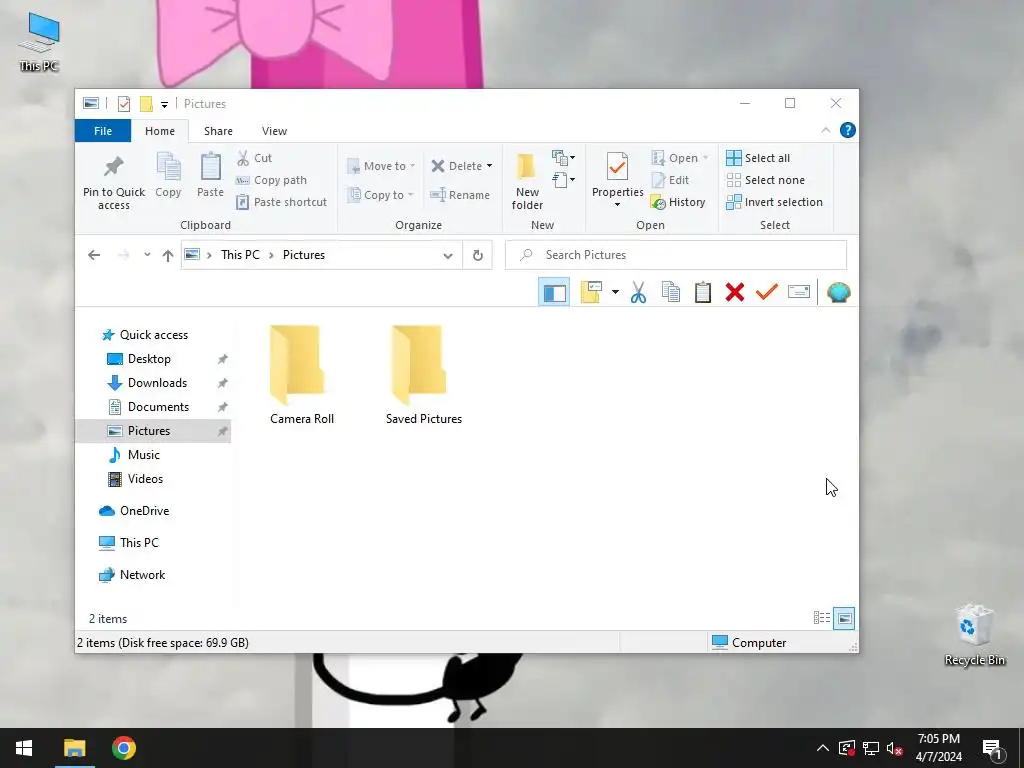This screenshot has height=768, width=1024.
Task: Select Cut in Clipboard group
Action: 255,158
